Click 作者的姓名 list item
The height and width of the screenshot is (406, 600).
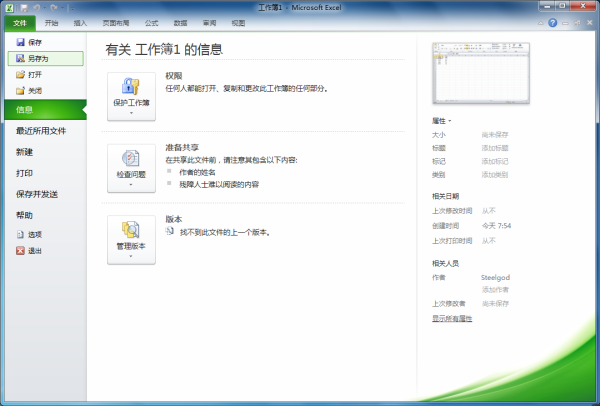(197, 172)
